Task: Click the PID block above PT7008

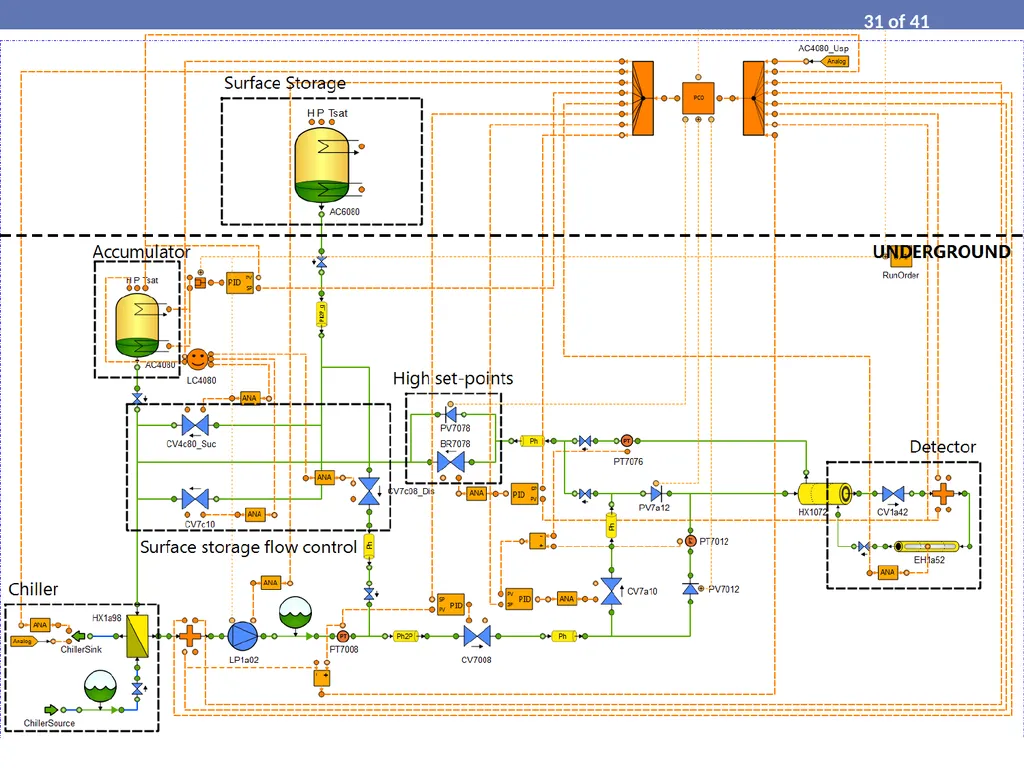Action: (451, 605)
